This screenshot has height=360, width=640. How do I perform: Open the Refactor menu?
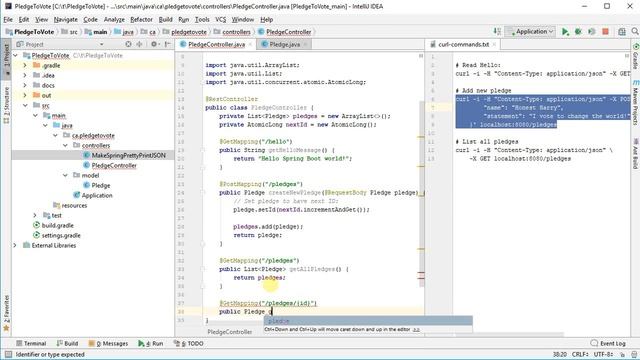click(x=141, y=19)
